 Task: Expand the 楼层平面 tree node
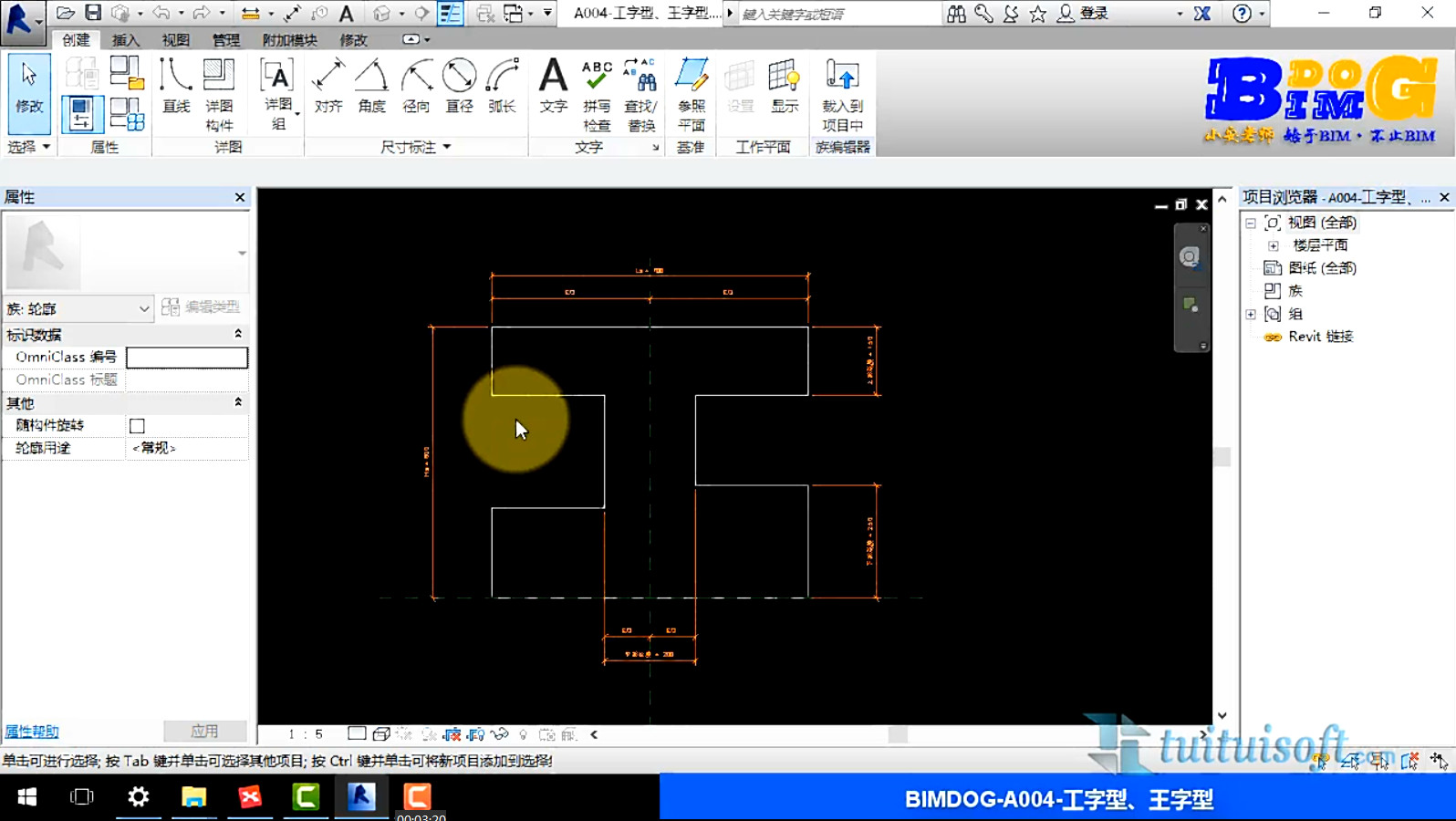pyautogui.click(x=1273, y=245)
